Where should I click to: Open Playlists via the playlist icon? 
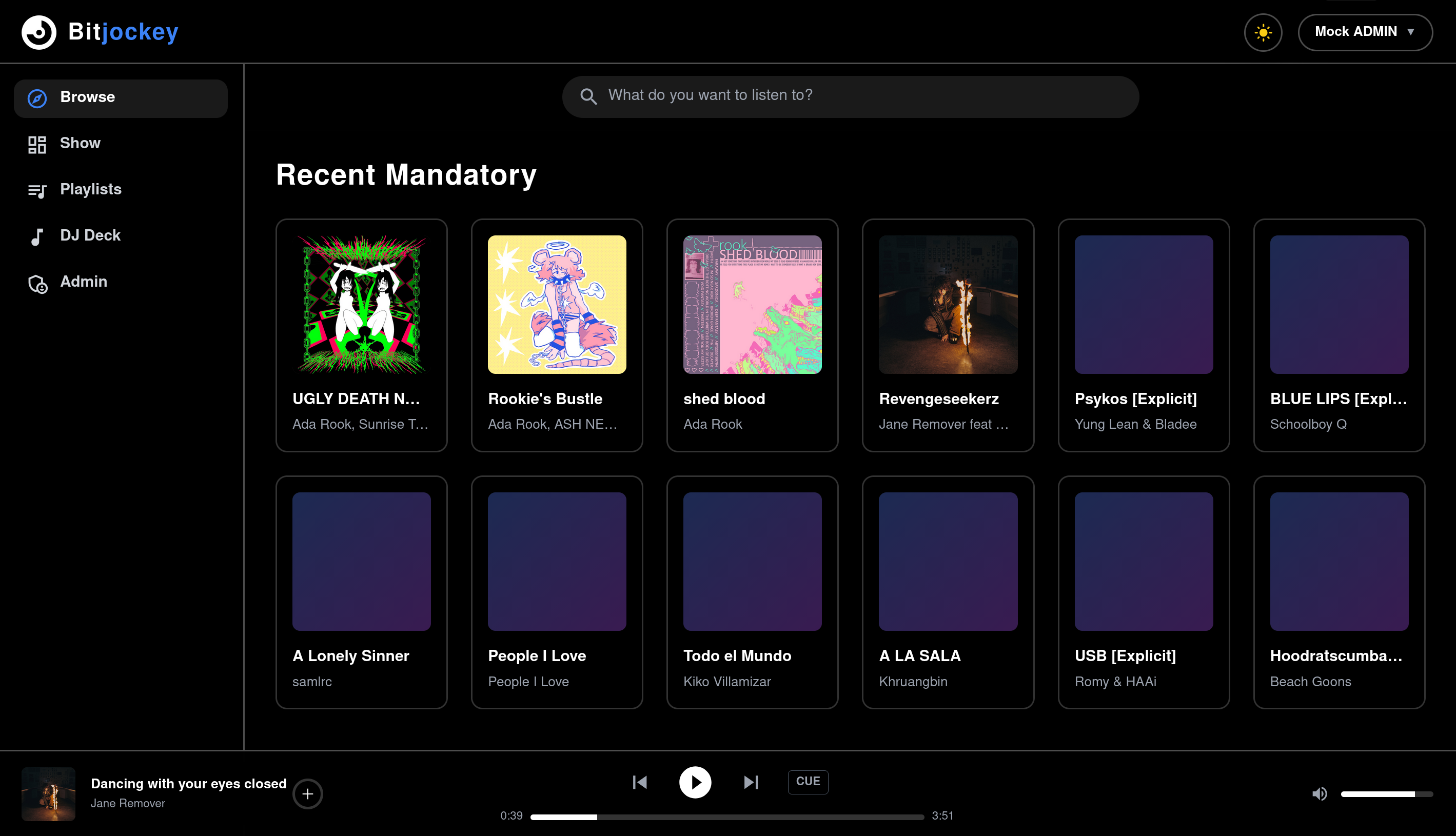coord(37,191)
